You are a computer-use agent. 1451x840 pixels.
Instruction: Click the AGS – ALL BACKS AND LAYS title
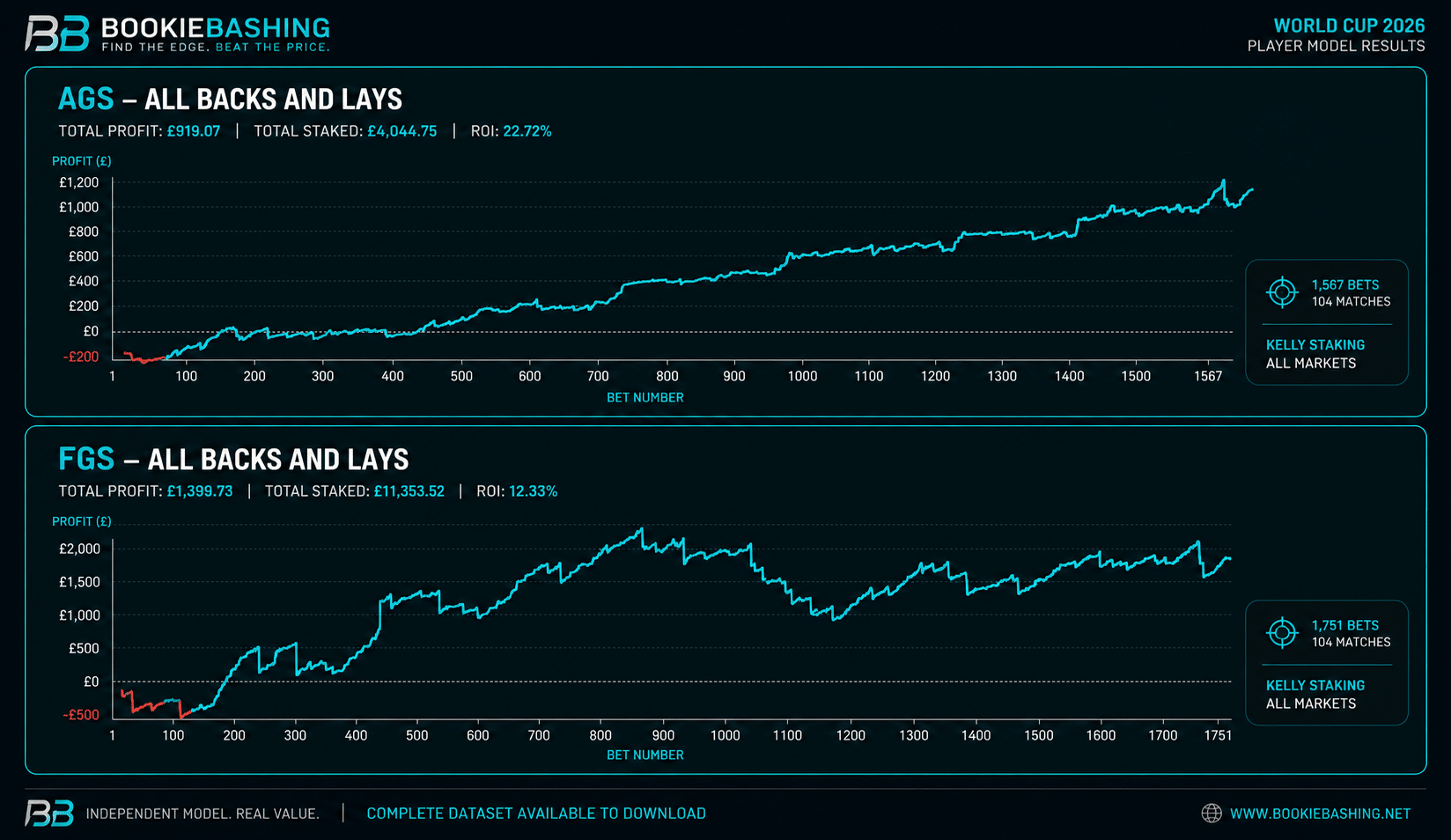coord(230,99)
